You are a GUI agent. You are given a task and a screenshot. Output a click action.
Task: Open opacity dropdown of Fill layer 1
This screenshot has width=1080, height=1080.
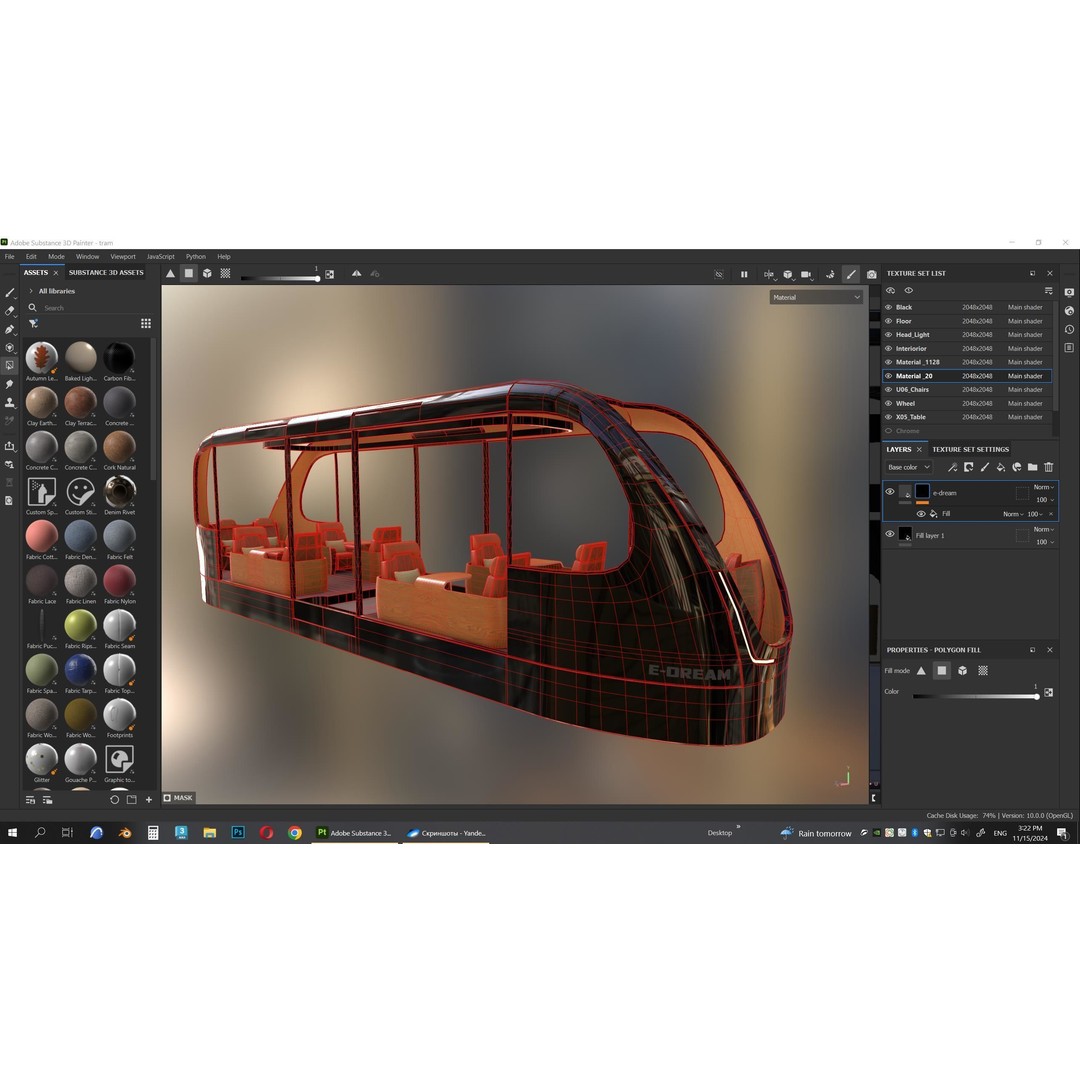tap(1045, 542)
